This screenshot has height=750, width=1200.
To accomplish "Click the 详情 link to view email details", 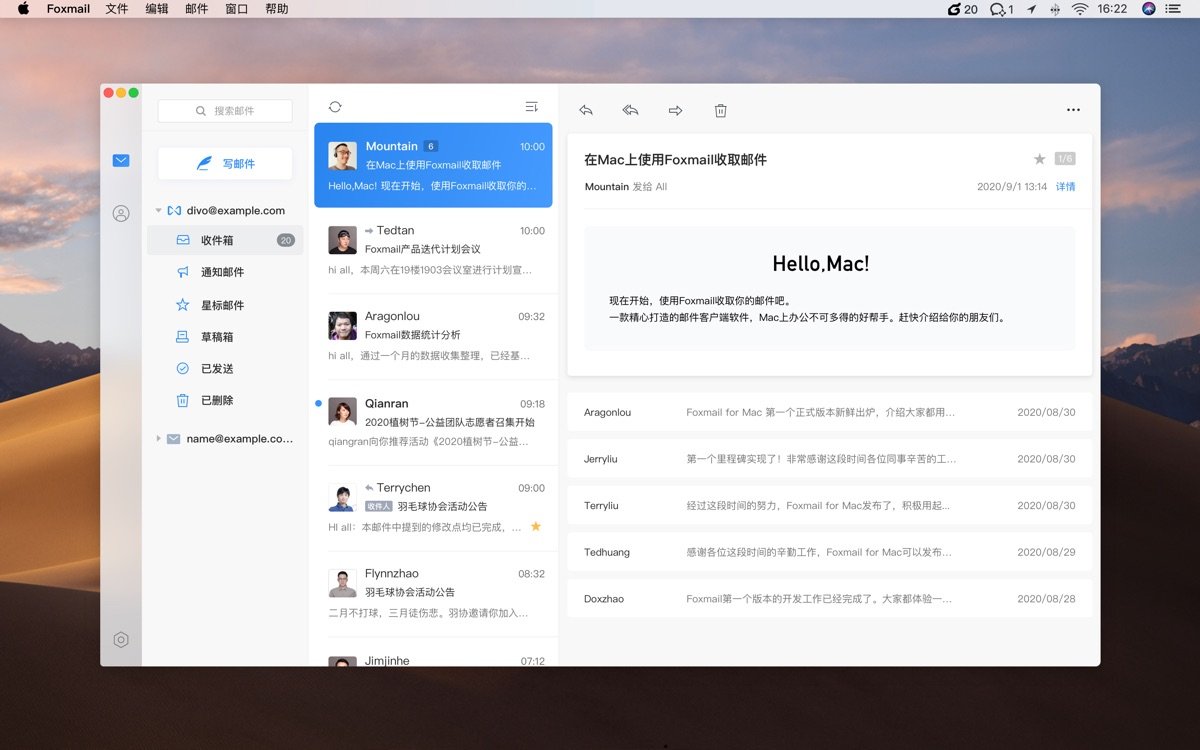I will tap(1066, 186).
